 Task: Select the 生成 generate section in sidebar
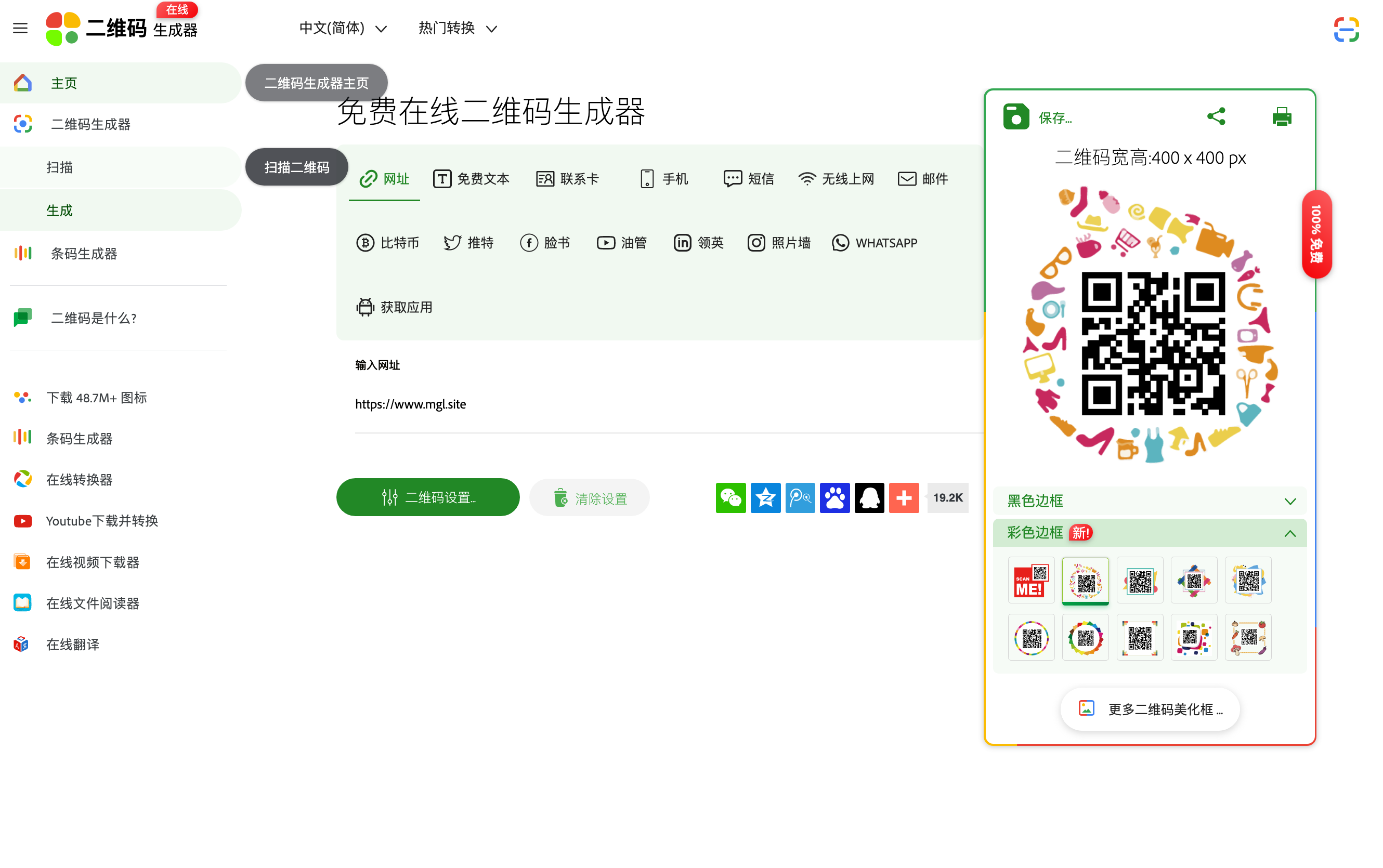[x=59, y=209]
